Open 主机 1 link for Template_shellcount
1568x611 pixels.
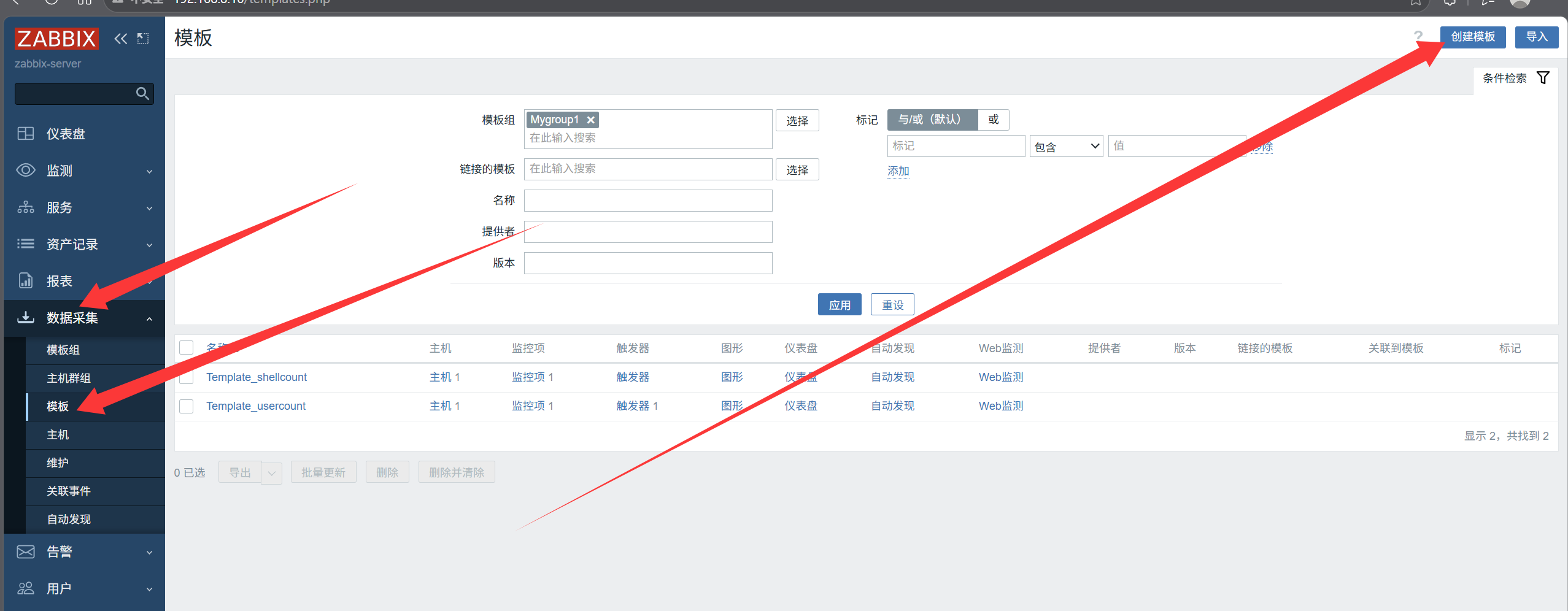tap(444, 377)
